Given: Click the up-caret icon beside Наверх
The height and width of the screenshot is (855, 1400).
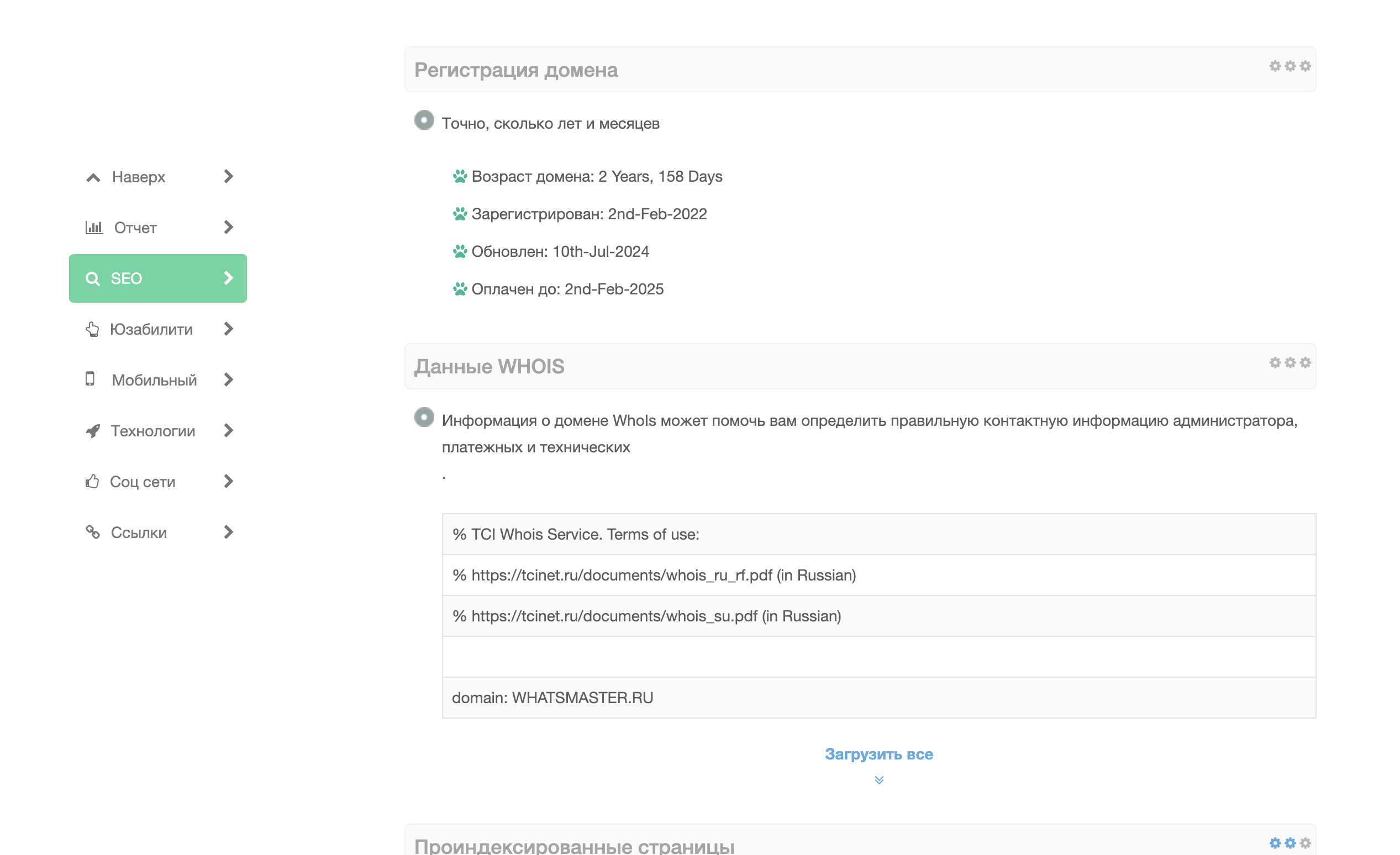Looking at the screenshot, I should pyautogui.click(x=93, y=177).
